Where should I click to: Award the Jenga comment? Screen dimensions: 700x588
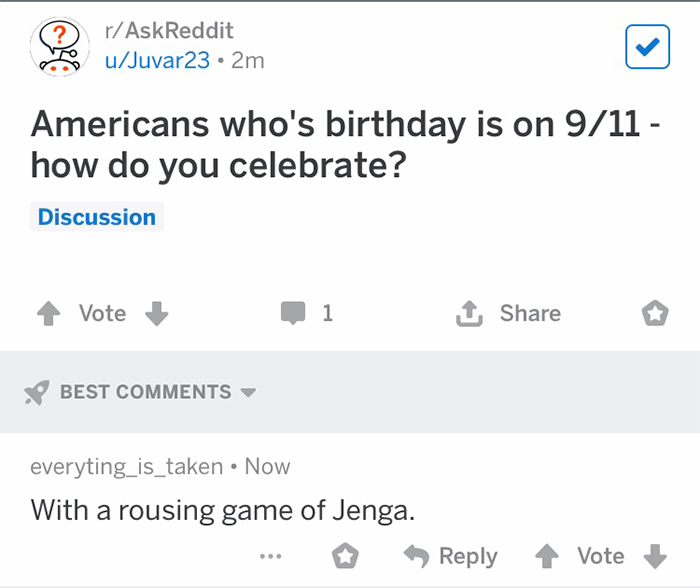[346, 556]
